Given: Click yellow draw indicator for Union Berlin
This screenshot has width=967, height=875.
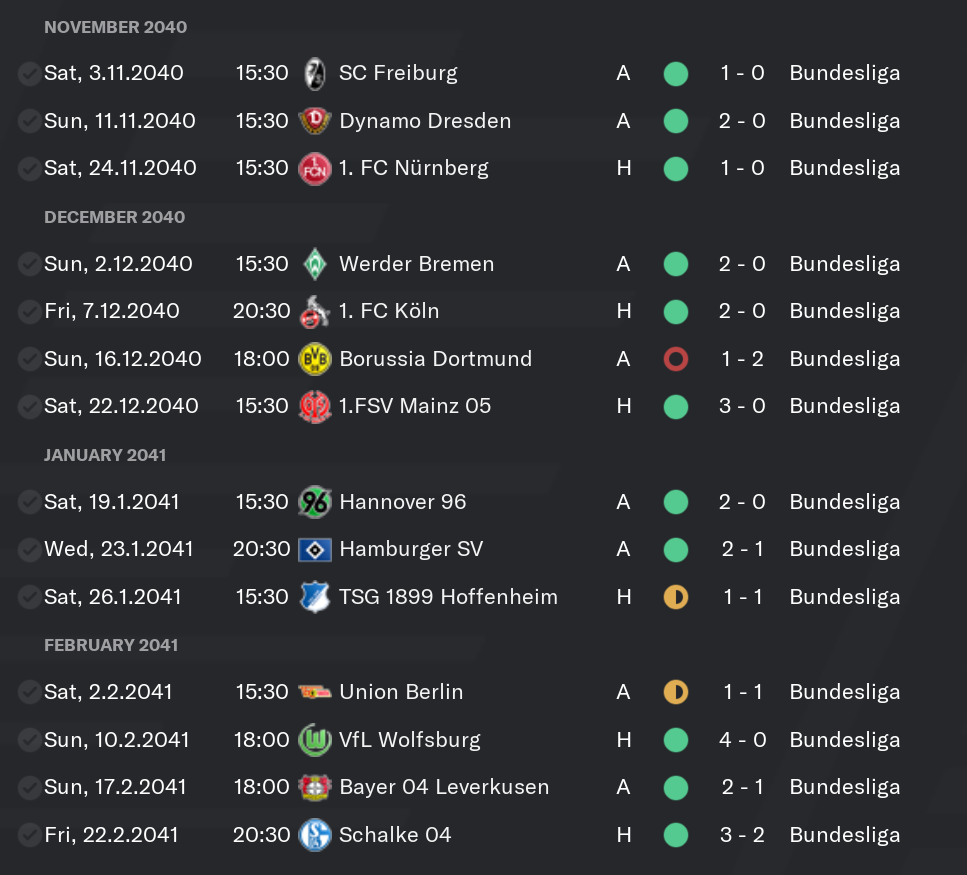Looking at the screenshot, I should 676,692.
